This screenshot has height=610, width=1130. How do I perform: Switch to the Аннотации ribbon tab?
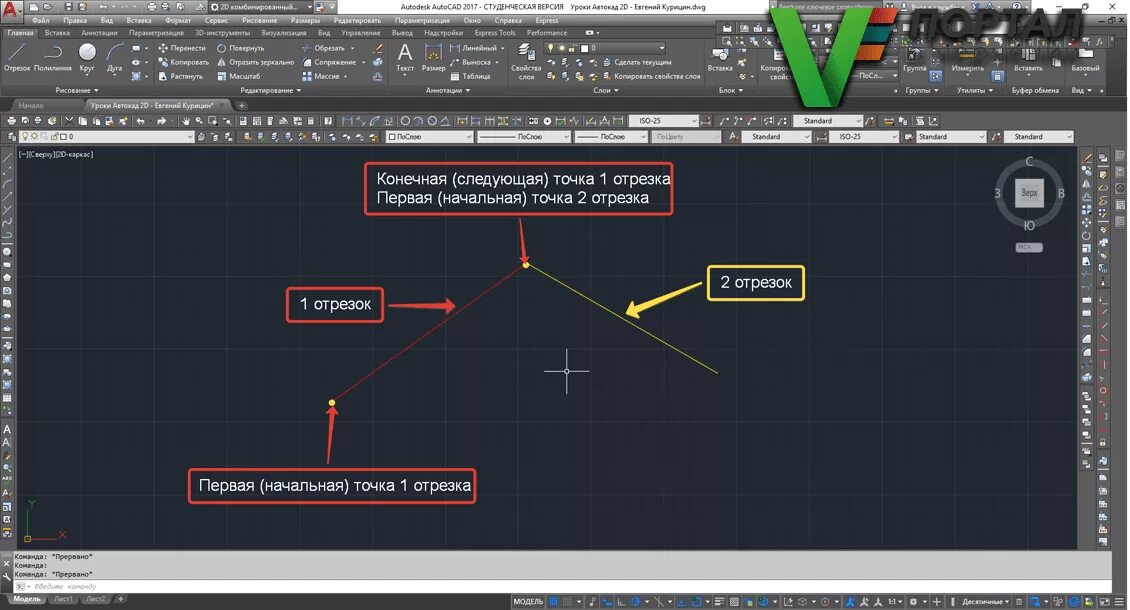tap(99, 32)
